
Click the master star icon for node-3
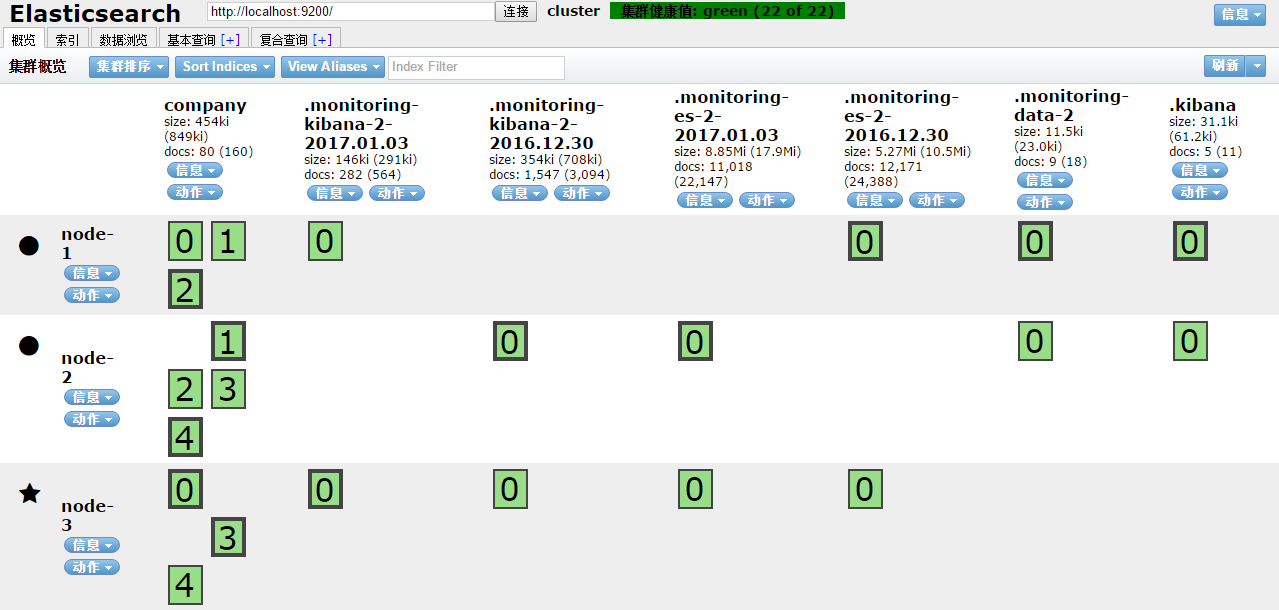30,493
